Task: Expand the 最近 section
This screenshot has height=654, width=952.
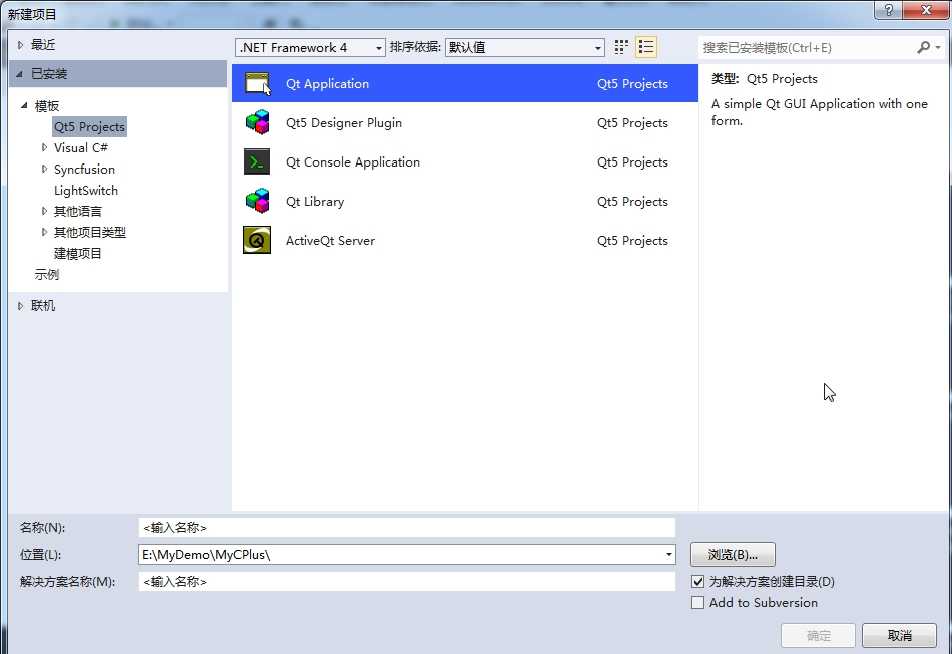Action: [x=20, y=45]
